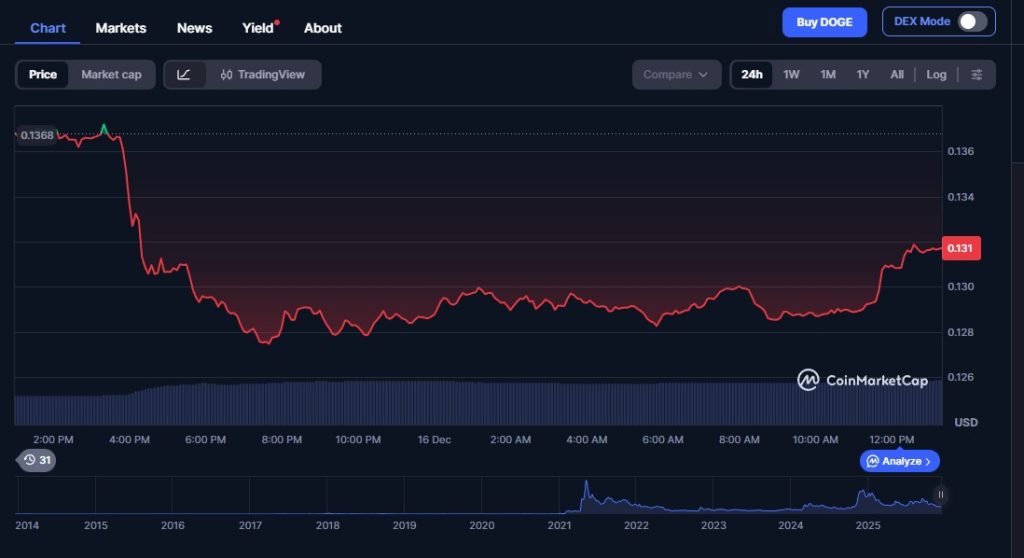Choose the 1Y time range
Screen dimensions: 1024x558
862,75
